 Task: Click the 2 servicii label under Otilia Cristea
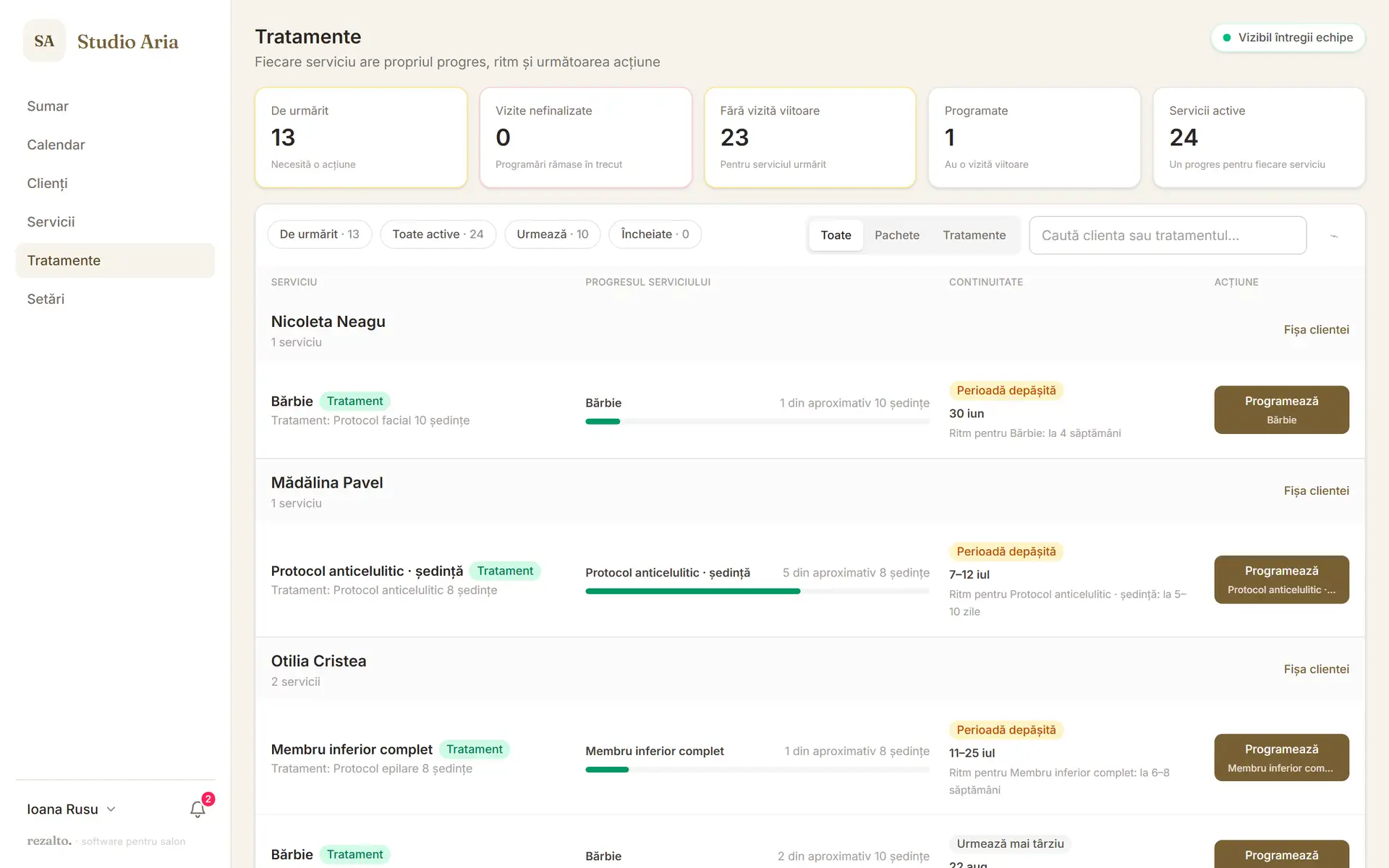295,681
